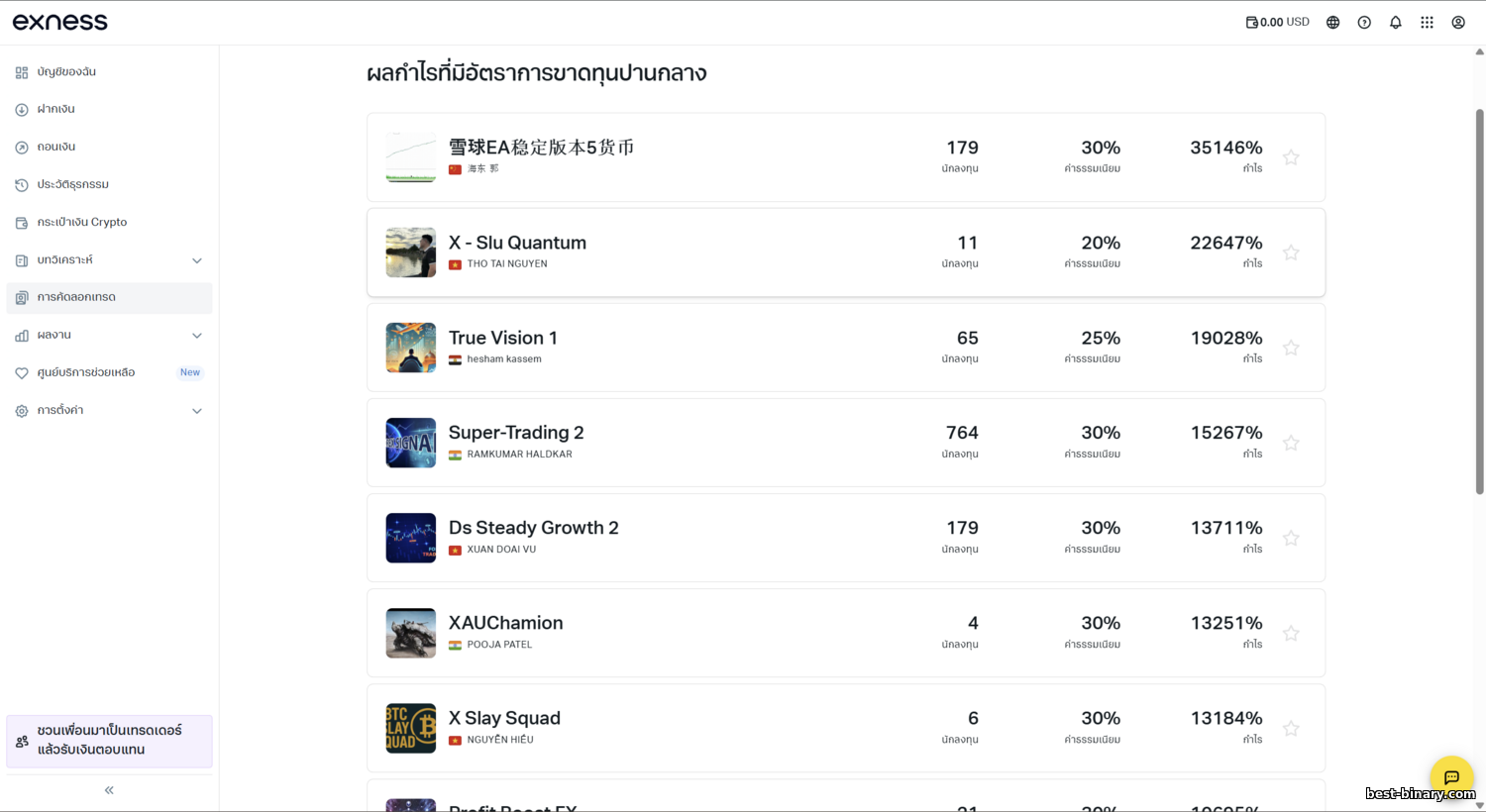Toggle favorite star for Super-Trading 2
Screen dimensions: 1486x812
[1291, 443]
